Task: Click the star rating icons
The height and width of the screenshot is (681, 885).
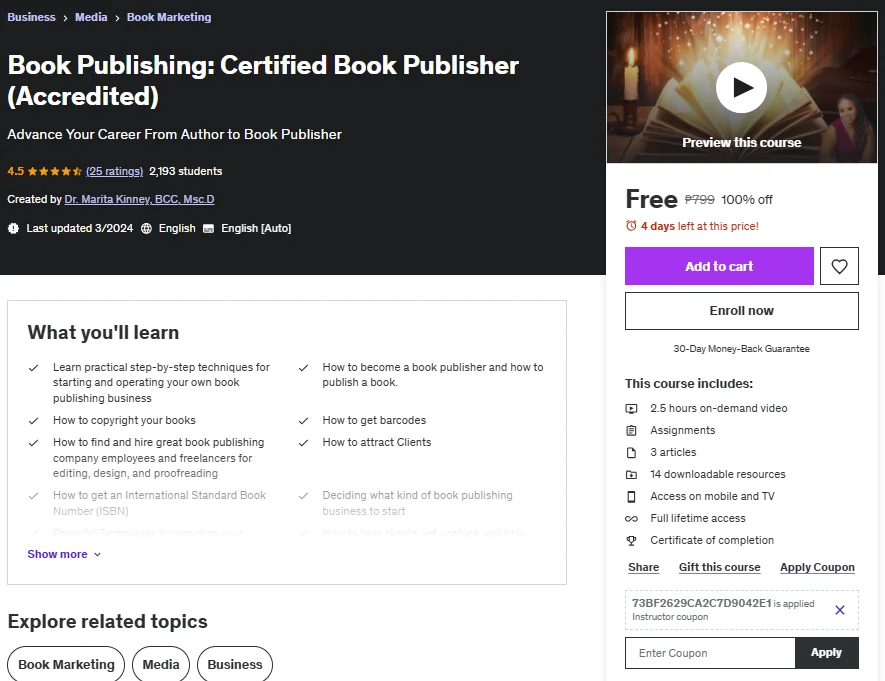Action: coord(54,171)
